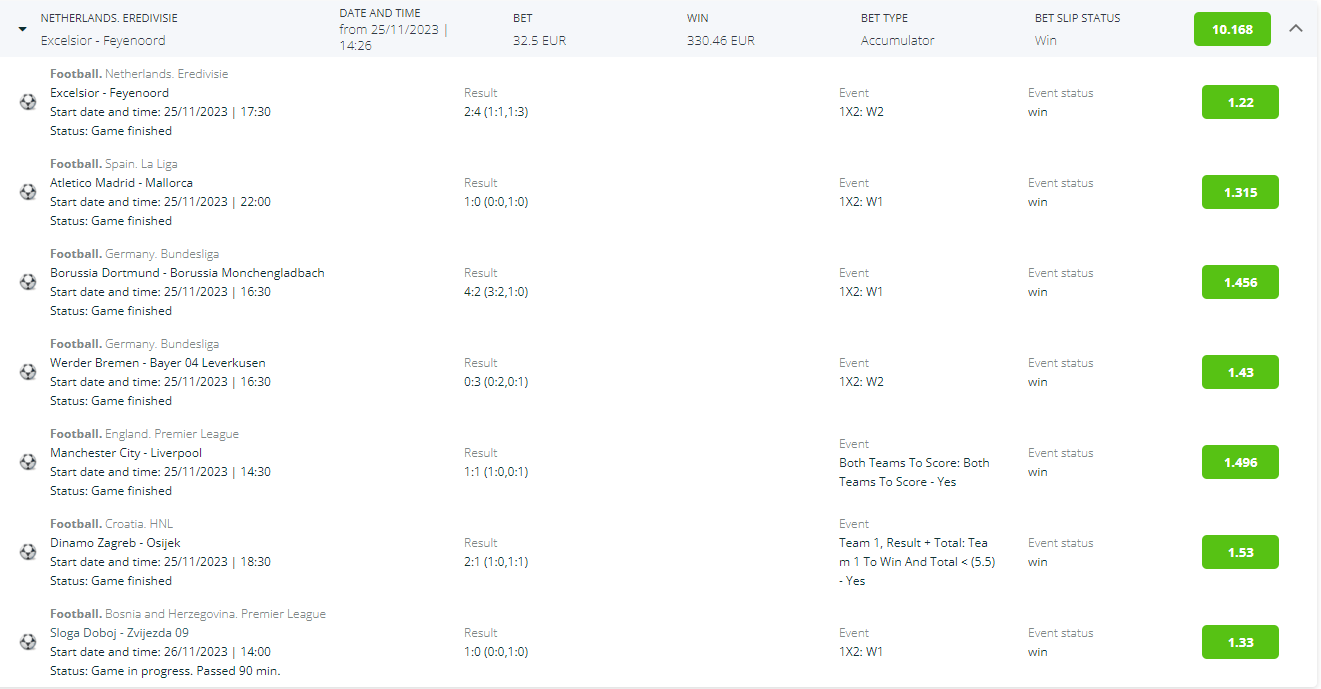Click football icon beside Atletico Madrid - Mallorca
Image resolution: width=1321 pixels, height=689 pixels.
coord(28,192)
